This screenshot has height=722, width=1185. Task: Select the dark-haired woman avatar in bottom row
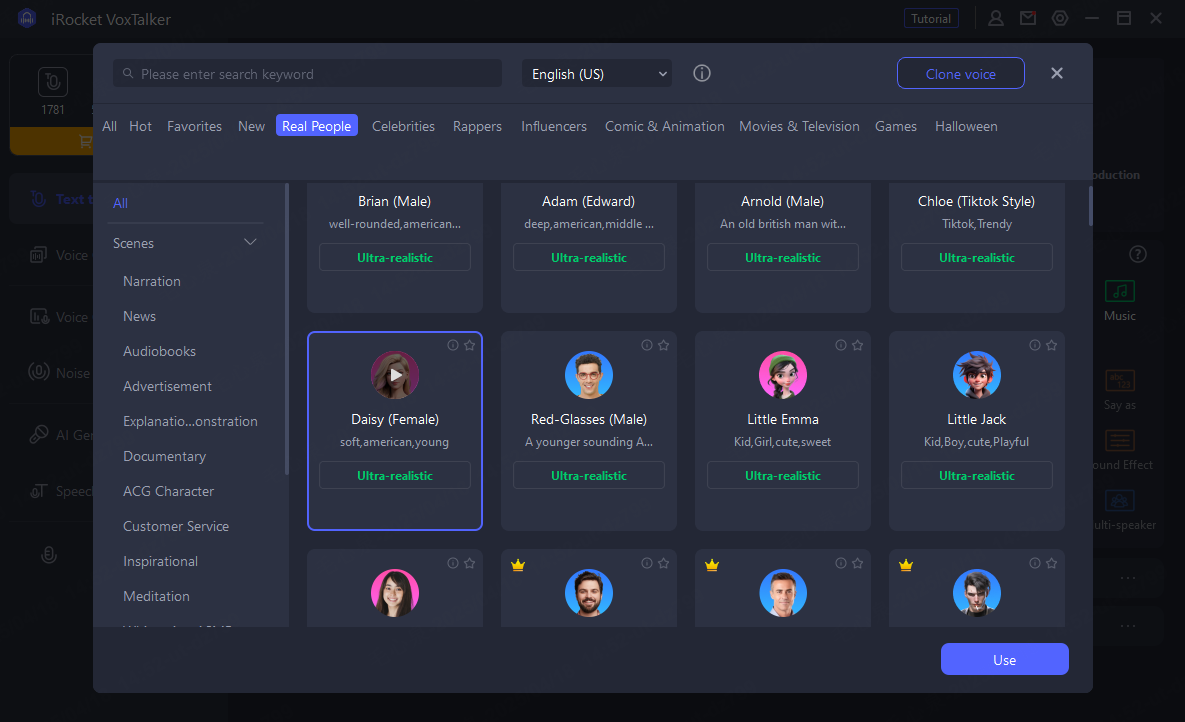click(394, 593)
